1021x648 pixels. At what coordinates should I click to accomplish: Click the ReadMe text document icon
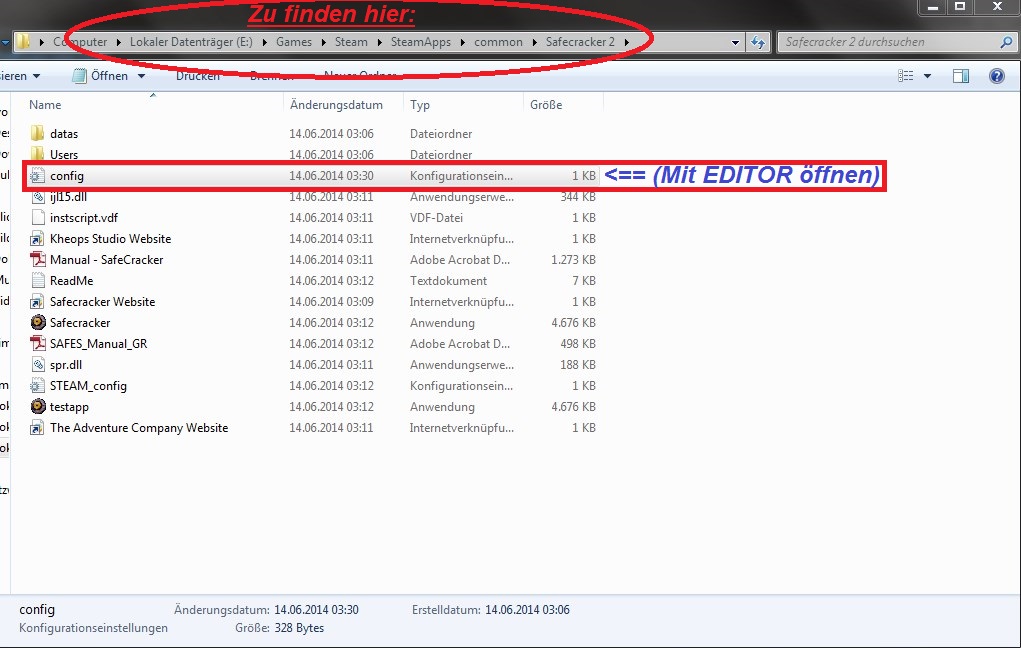38,281
